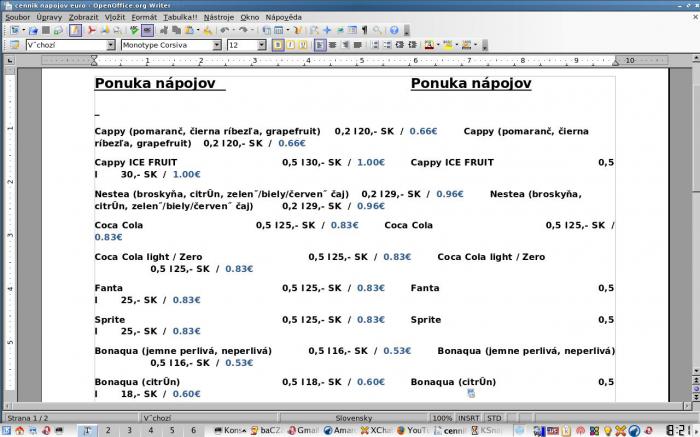Open the Font Color dropdown arrow
700x437 pixels.
[x=438, y=45]
